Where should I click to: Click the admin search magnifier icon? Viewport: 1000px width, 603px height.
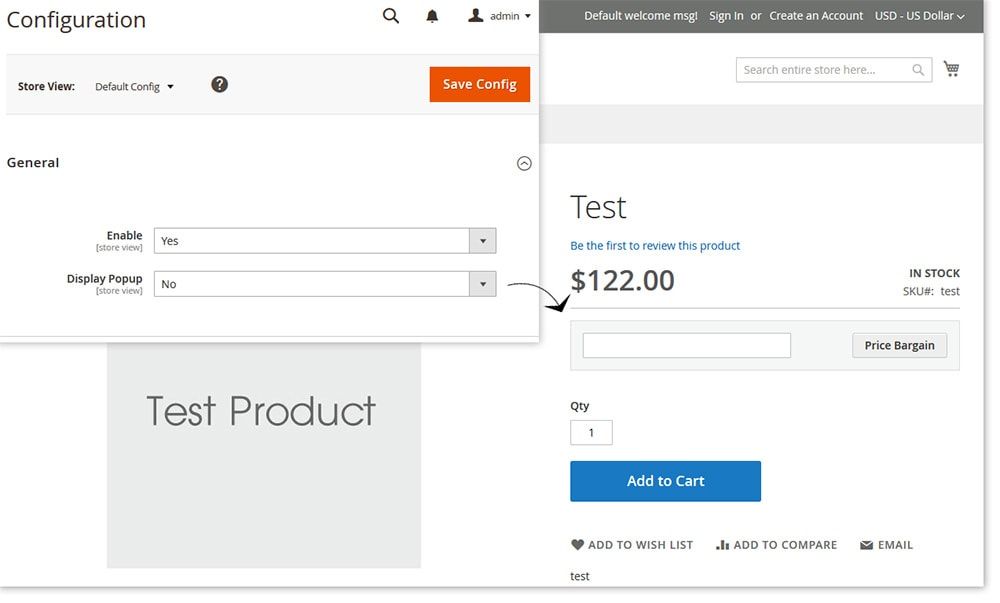(391, 16)
